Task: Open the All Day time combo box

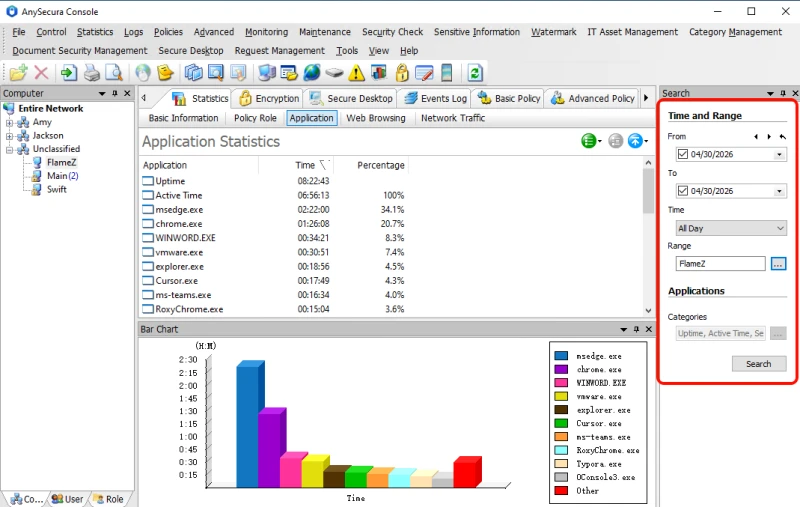Action: click(x=731, y=228)
